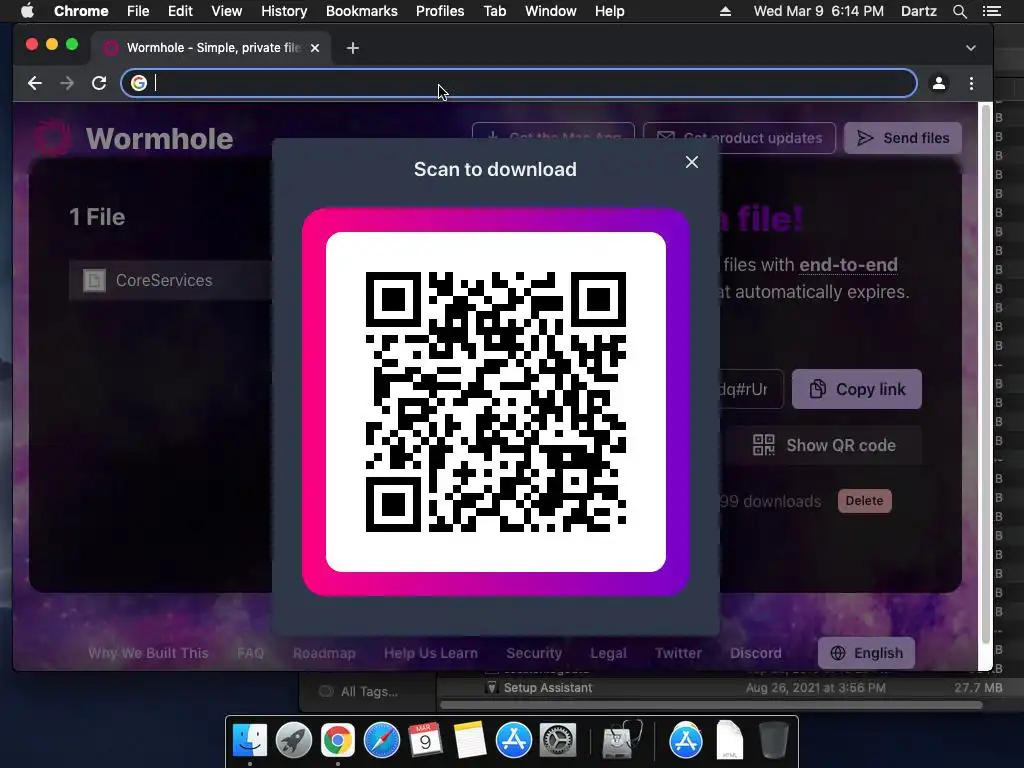Open the Edit menu
Image resolution: width=1024 pixels, height=768 pixels.
[180, 11]
